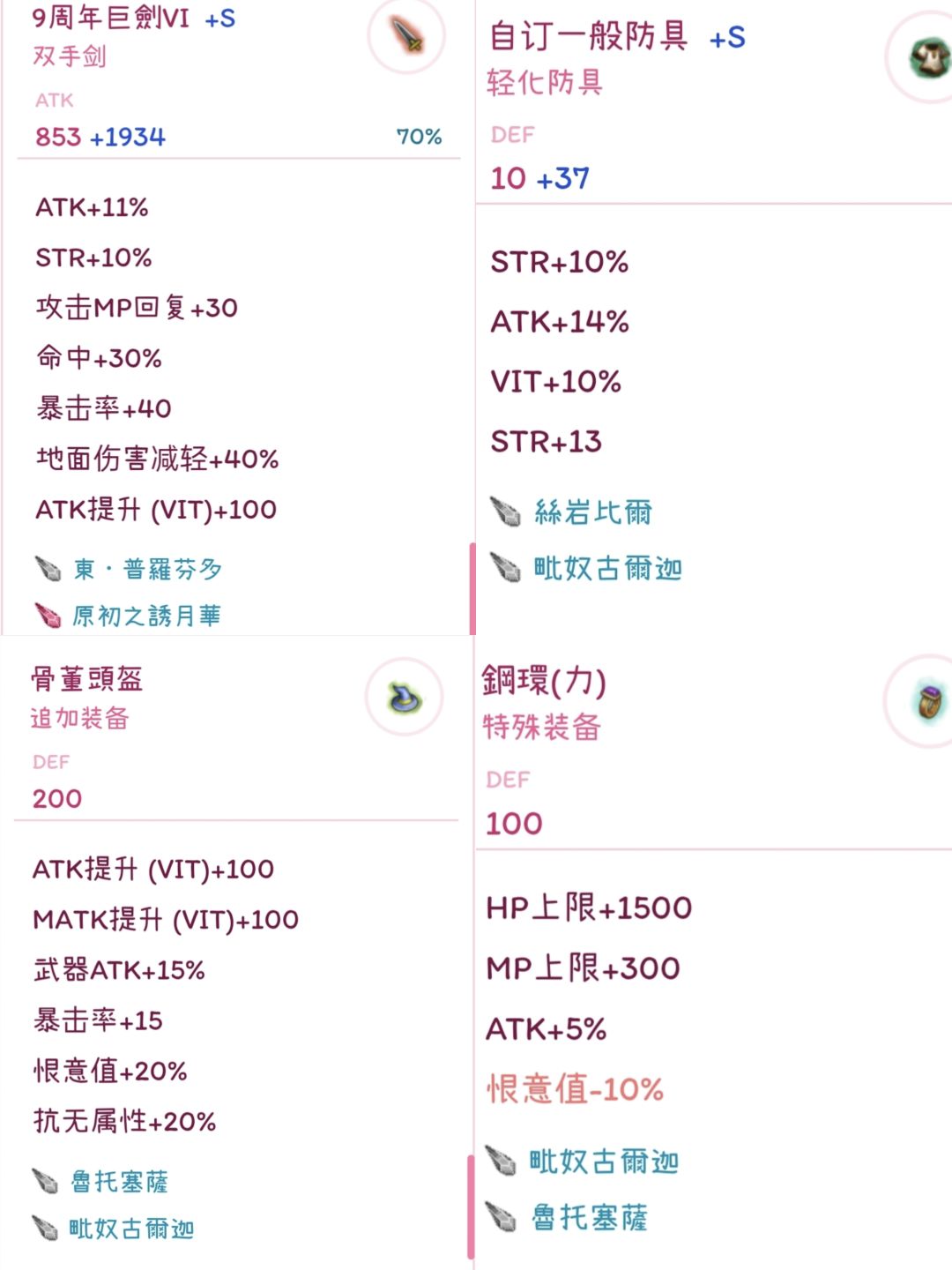Click the 70% stability value

[x=419, y=137]
